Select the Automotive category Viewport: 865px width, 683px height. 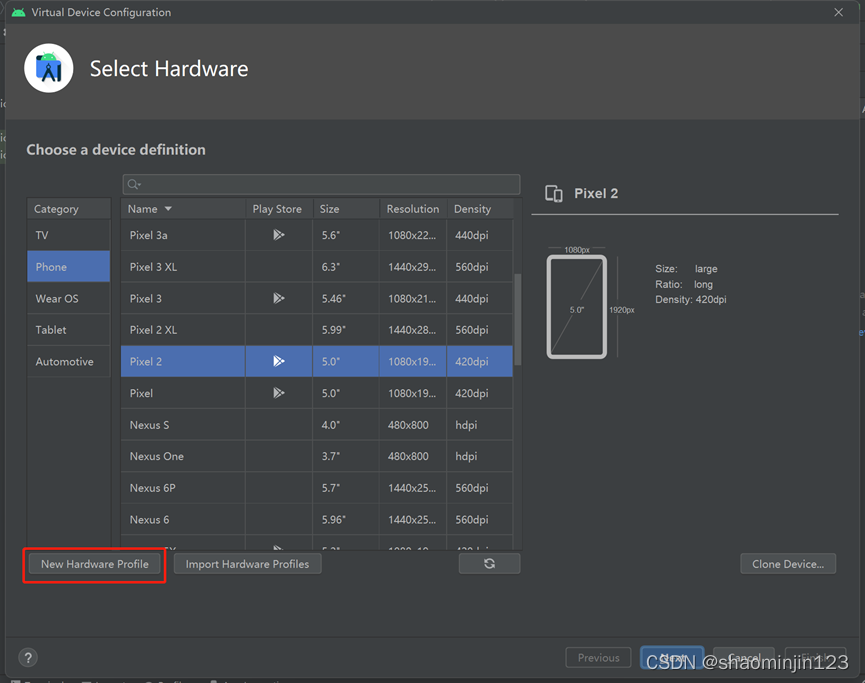point(69,361)
